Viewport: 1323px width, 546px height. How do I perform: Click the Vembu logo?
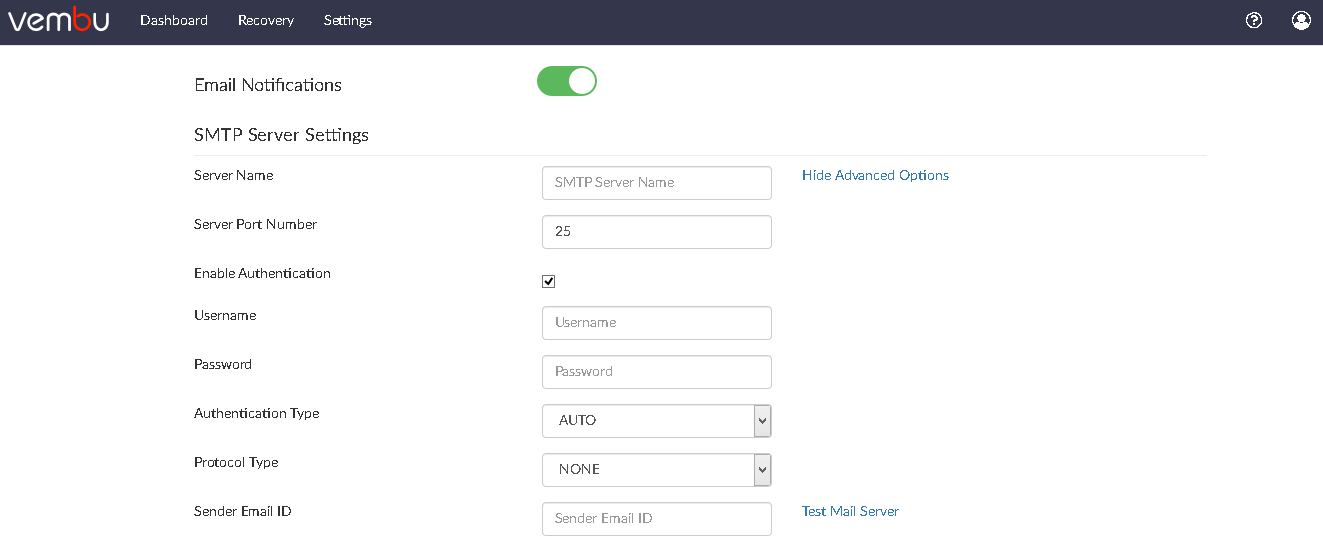click(59, 20)
